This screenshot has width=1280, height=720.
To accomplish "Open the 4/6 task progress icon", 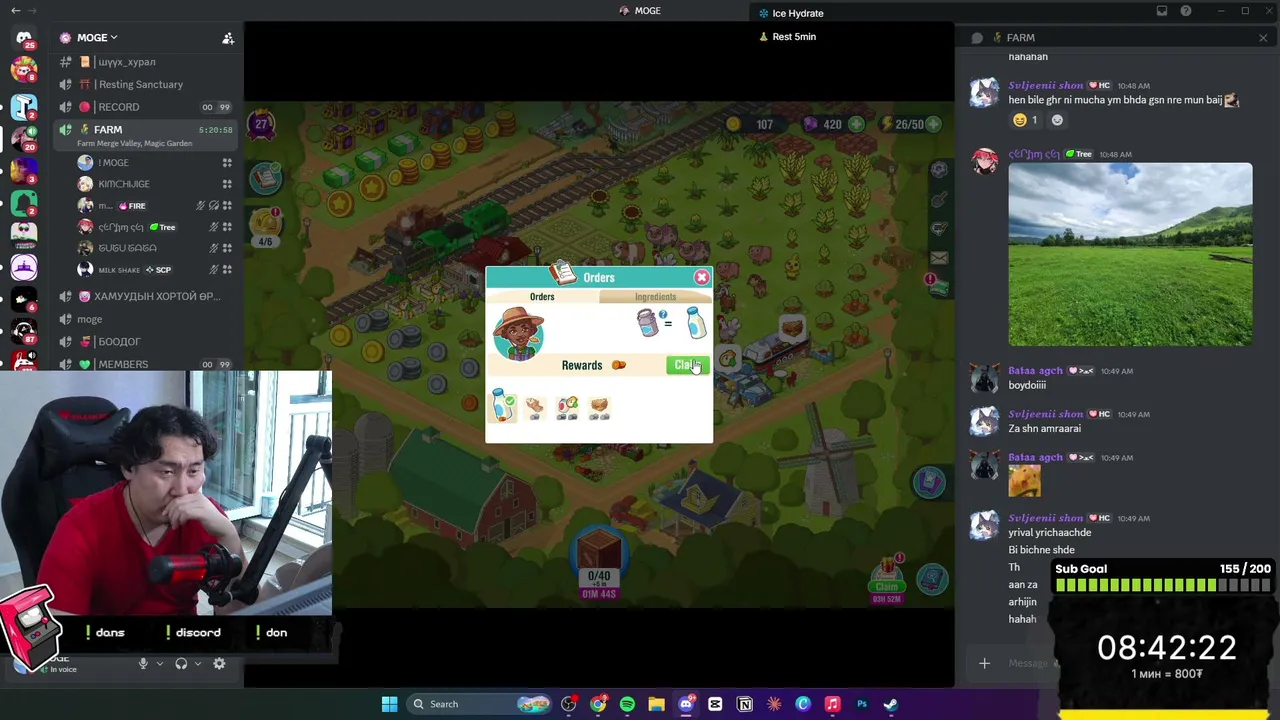I will [x=266, y=226].
